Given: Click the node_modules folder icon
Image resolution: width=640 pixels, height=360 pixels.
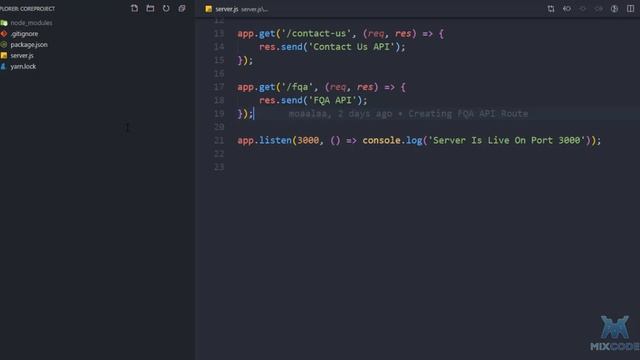Looking at the screenshot, I should (x=4, y=23).
